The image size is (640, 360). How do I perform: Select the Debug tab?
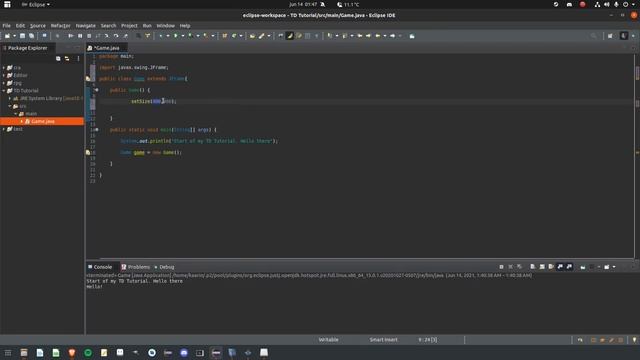tap(164, 267)
